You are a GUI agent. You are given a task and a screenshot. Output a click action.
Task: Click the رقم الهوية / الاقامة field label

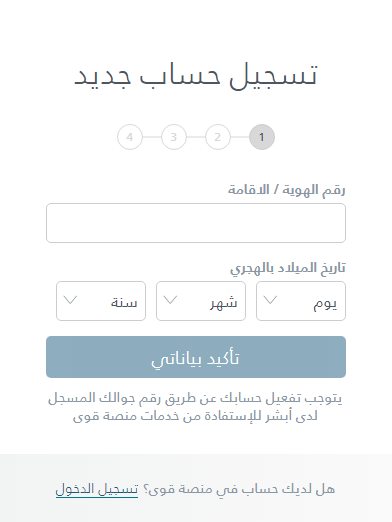click(287, 190)
